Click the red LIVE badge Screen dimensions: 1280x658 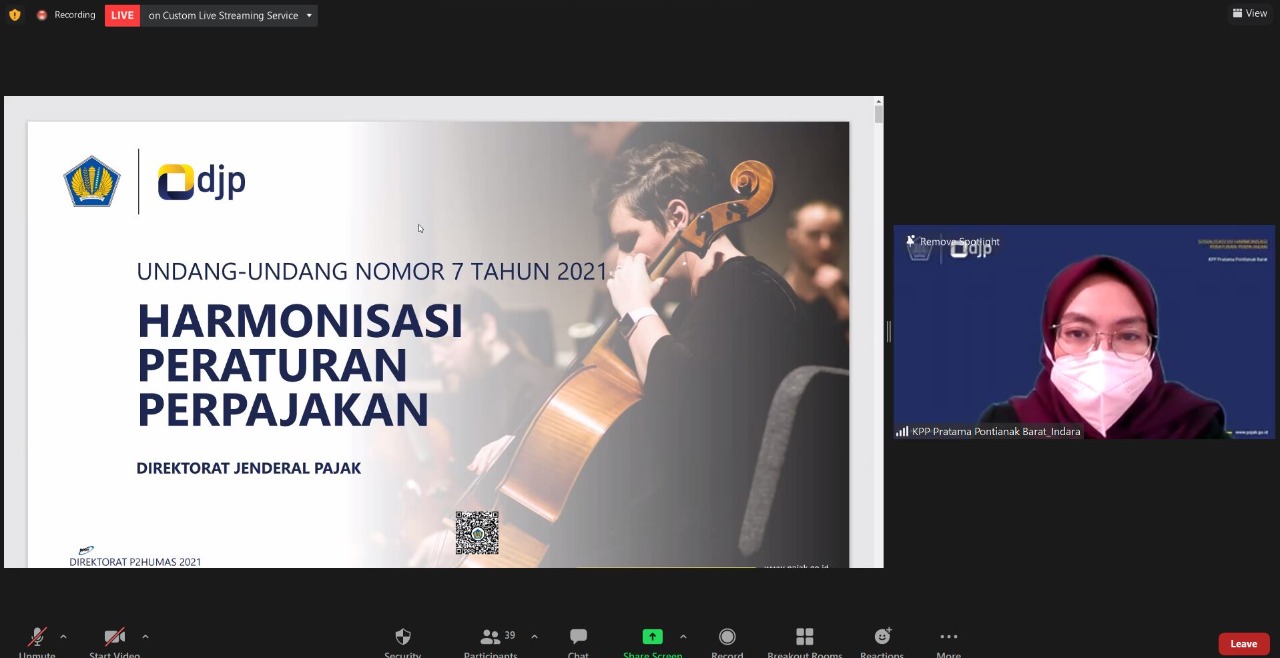(x=122, y=15)
